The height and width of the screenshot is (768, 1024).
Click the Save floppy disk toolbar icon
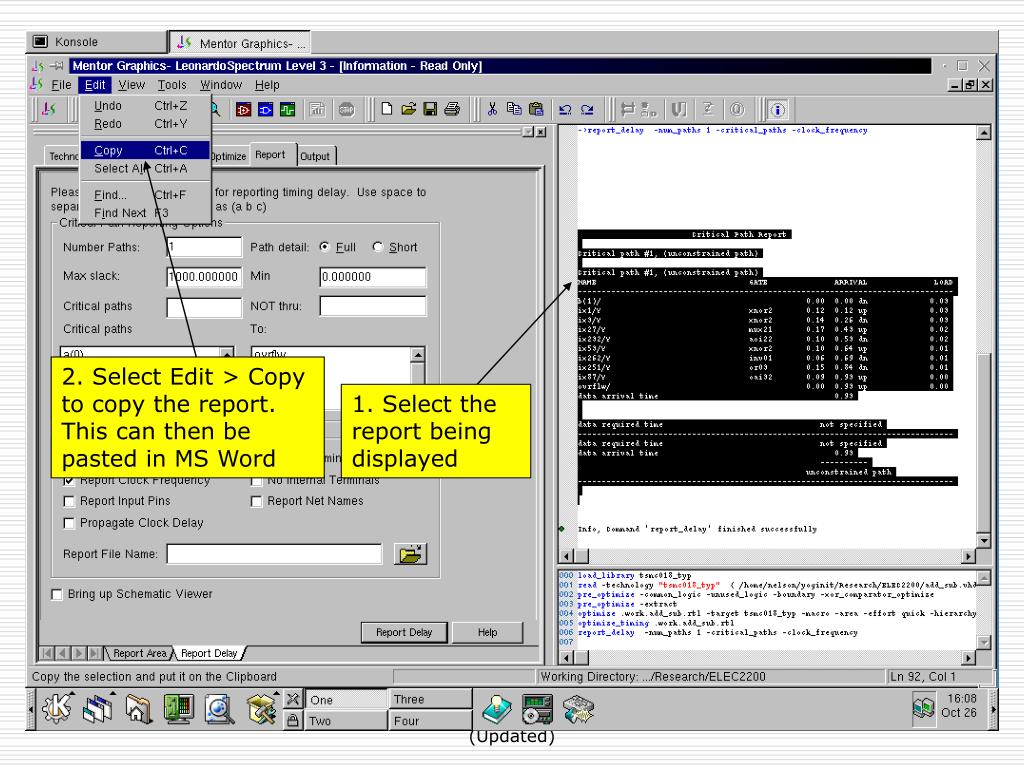tap(430, 109)
